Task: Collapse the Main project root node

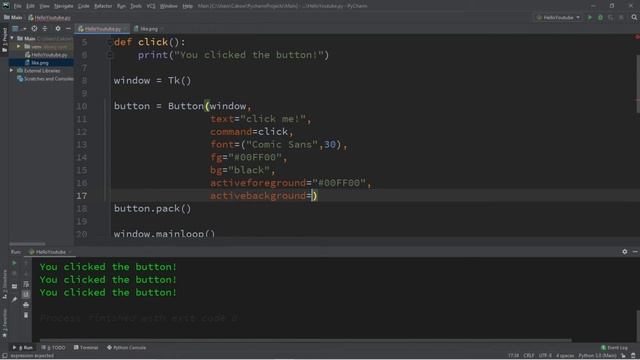Action: (x=12, y=38)
